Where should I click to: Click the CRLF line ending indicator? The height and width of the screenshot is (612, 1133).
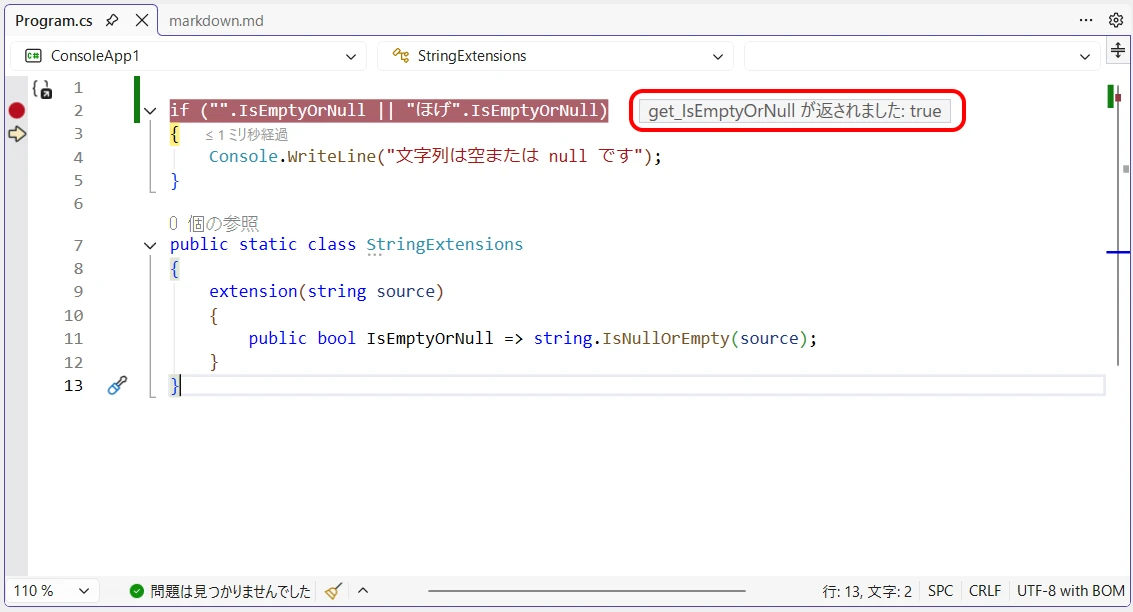(984, 591)
